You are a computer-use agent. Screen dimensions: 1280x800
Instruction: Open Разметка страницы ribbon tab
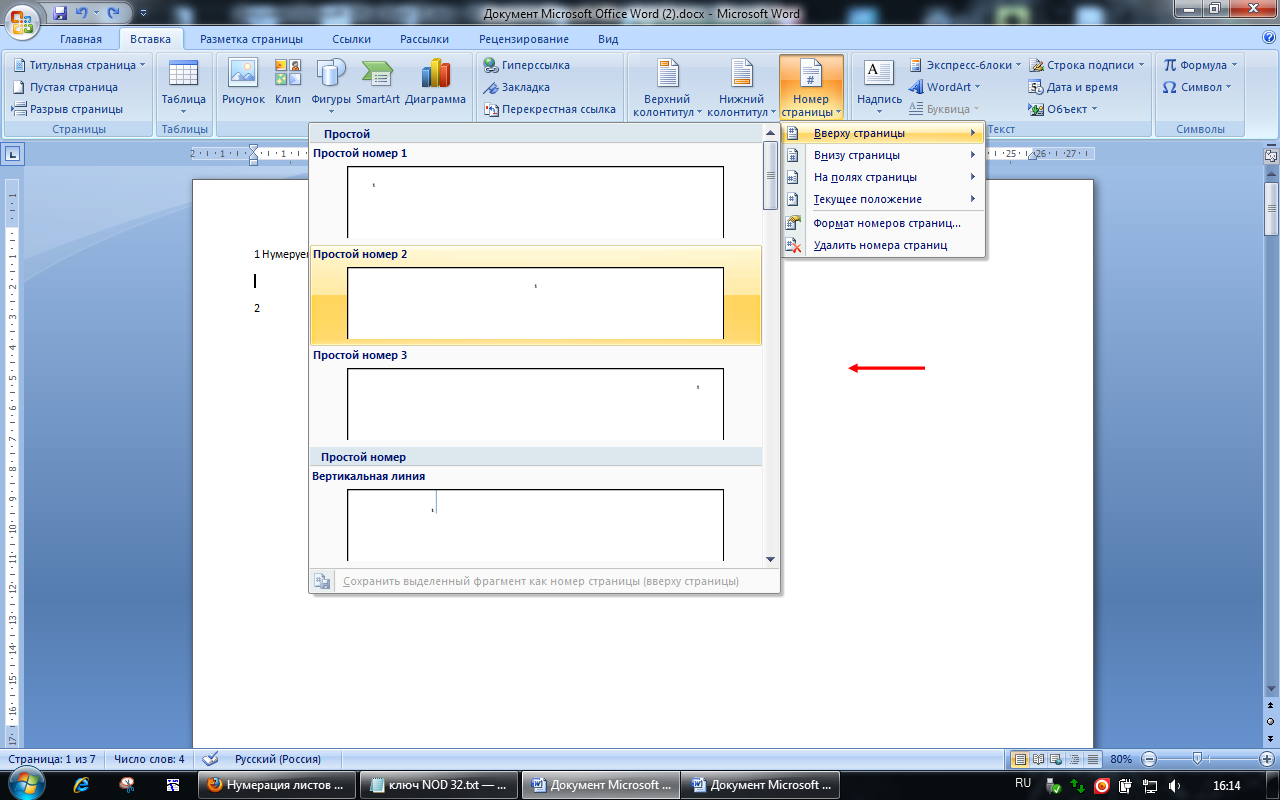tap(251, 39)
